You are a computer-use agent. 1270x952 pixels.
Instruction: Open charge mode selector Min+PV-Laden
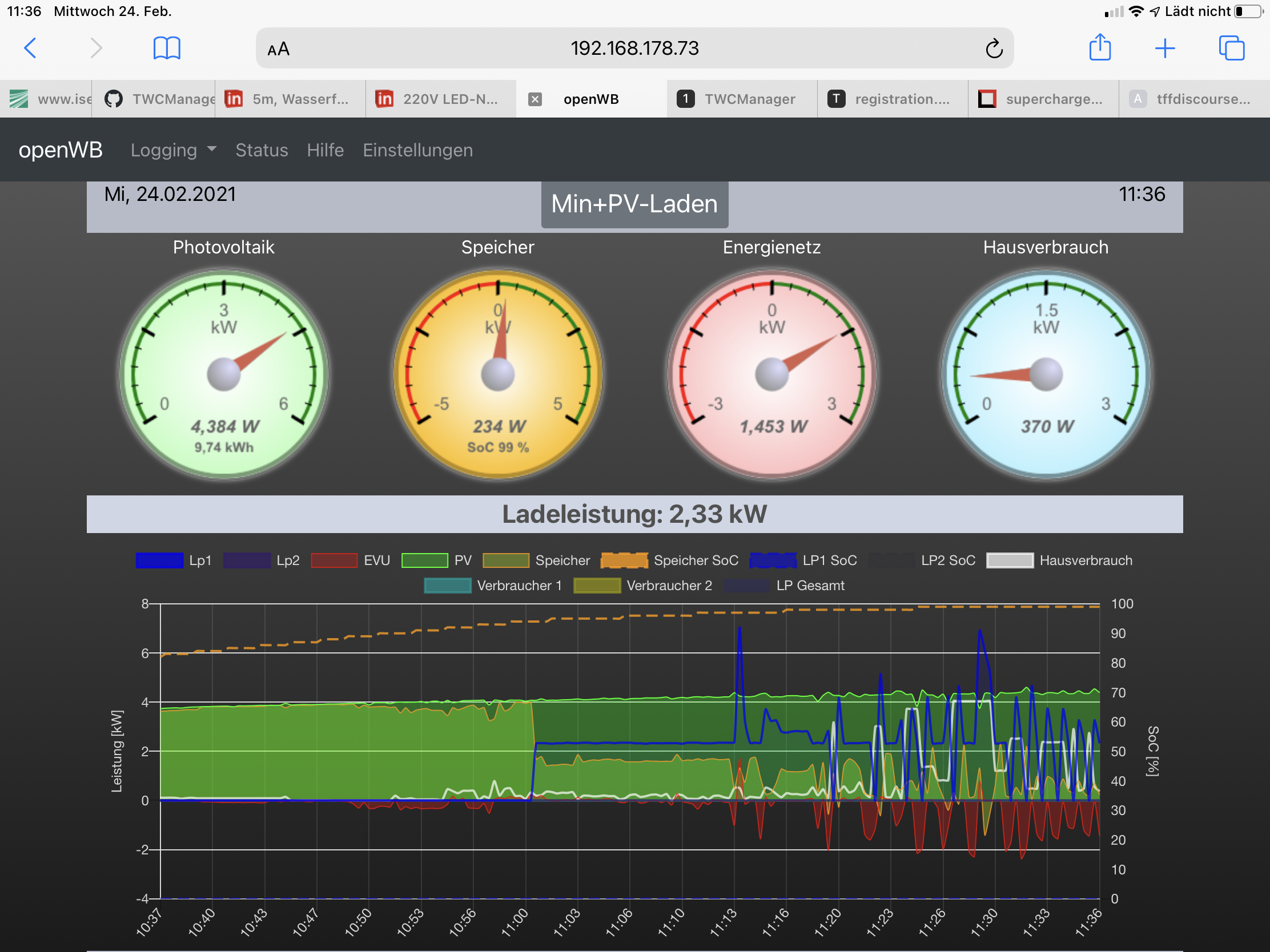[x=634, y=204]
